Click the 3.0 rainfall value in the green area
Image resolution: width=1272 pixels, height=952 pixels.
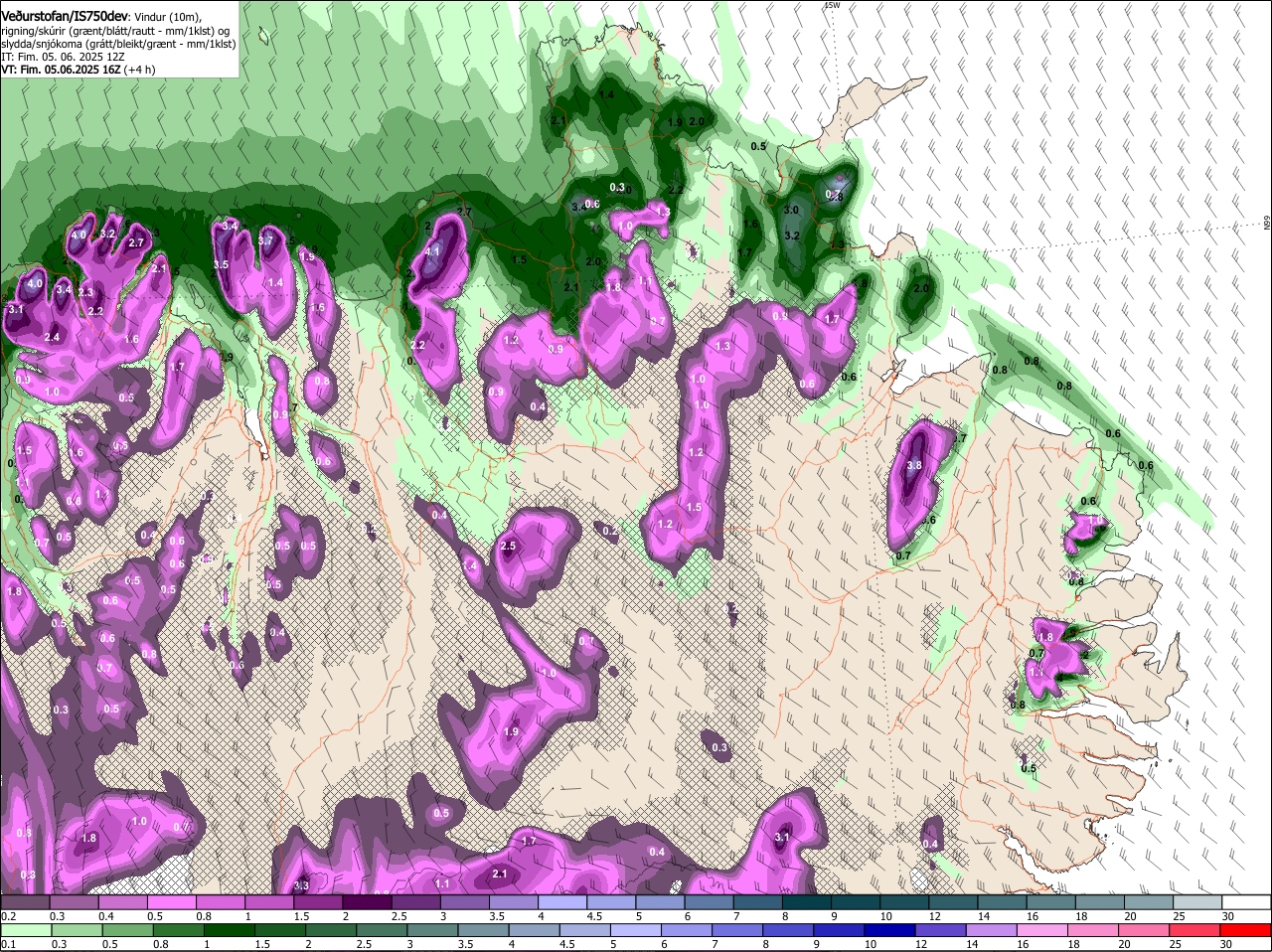point(791,210)
